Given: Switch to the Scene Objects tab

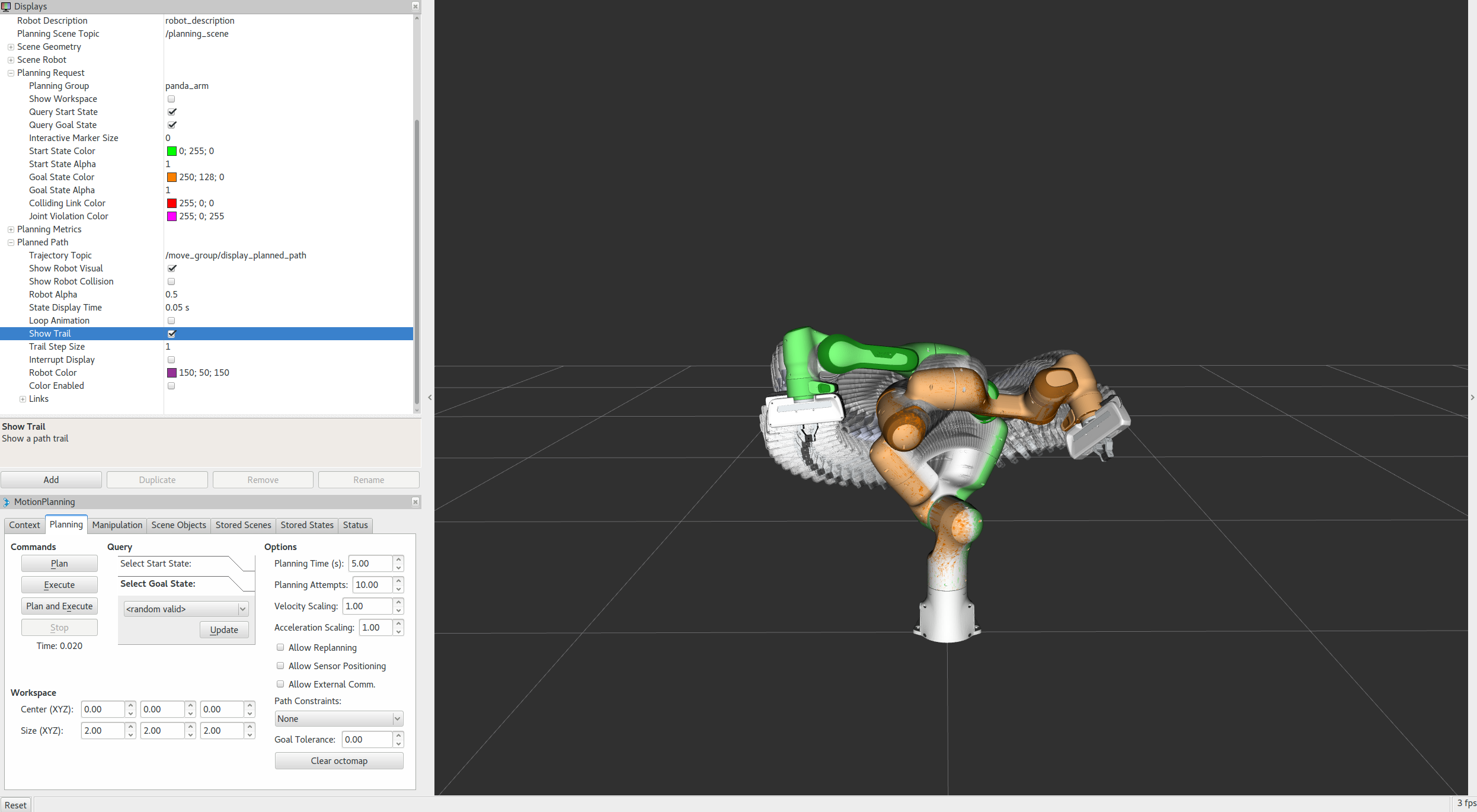Looking at the screenshot, I should pyautogui.click(x=178, y=525).
